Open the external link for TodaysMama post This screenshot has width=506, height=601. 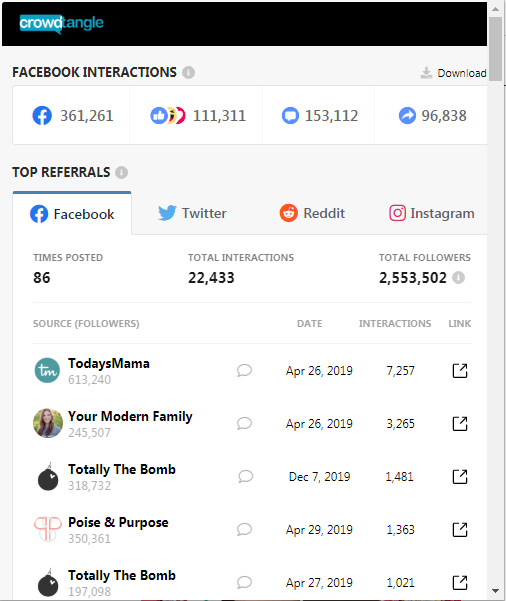[x=460, y=371]
